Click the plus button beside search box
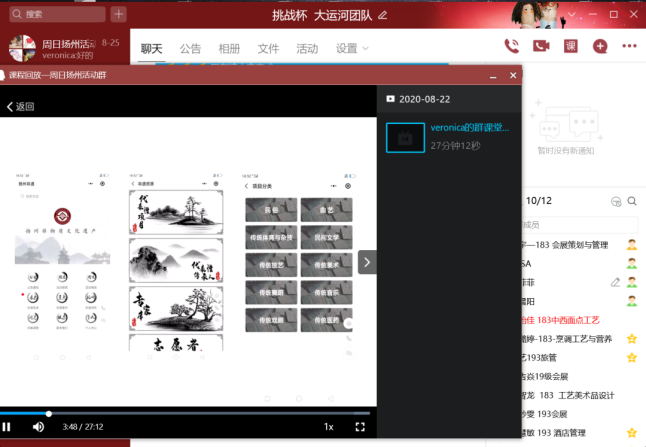The width and height of the screenshot is (646, 447). [x=118, y=14]
